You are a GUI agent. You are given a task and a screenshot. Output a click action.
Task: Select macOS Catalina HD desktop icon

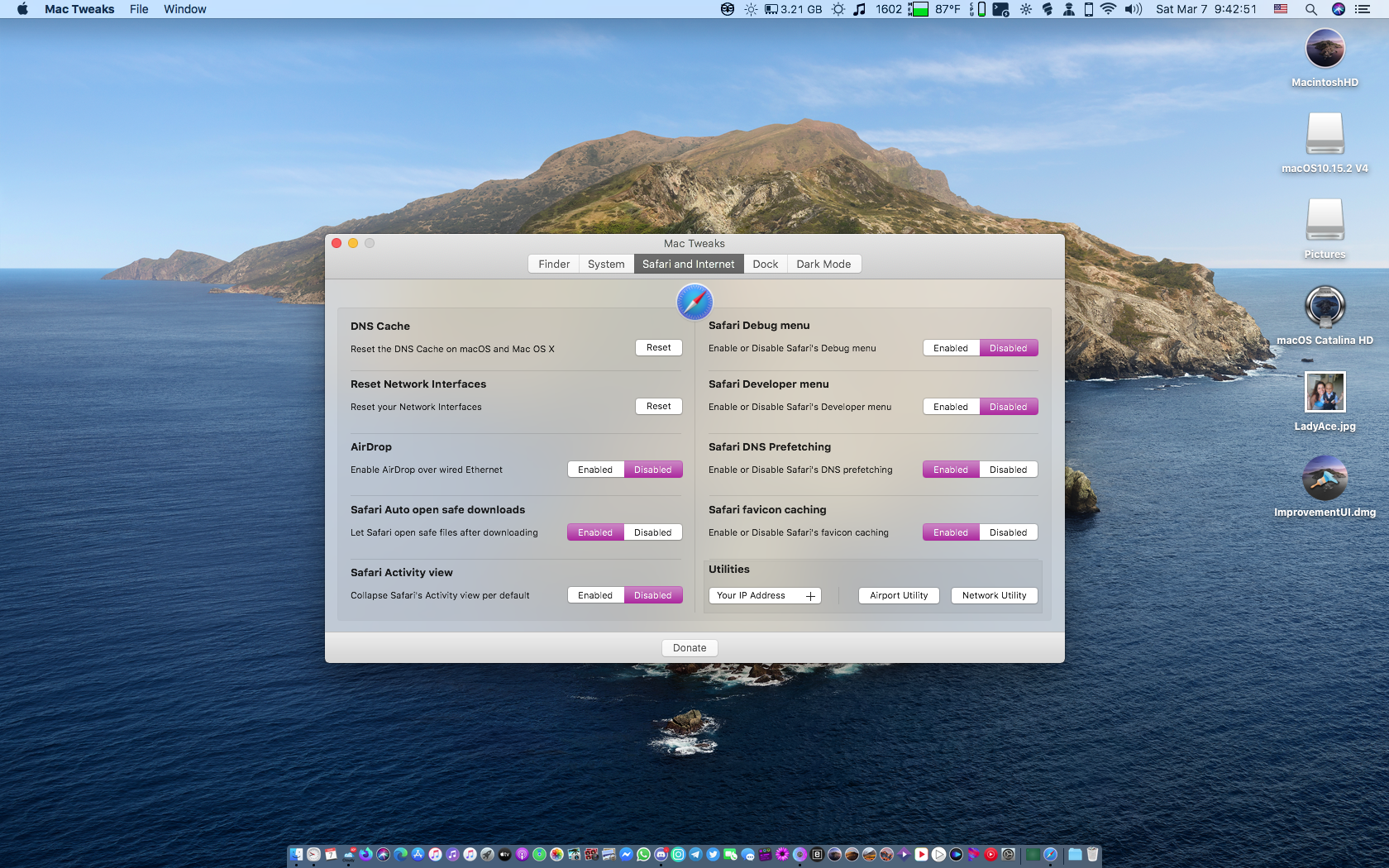(1325, 306)
